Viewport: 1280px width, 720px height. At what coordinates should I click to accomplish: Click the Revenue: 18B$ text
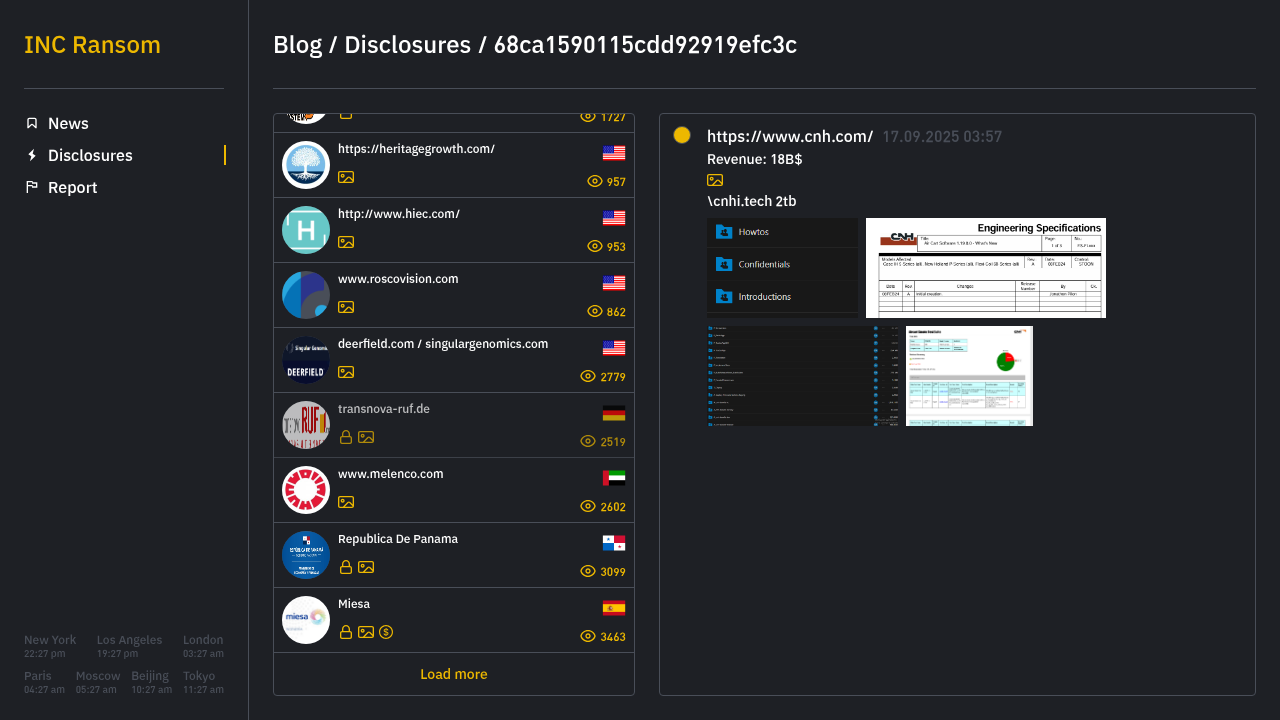pos(755,159)
